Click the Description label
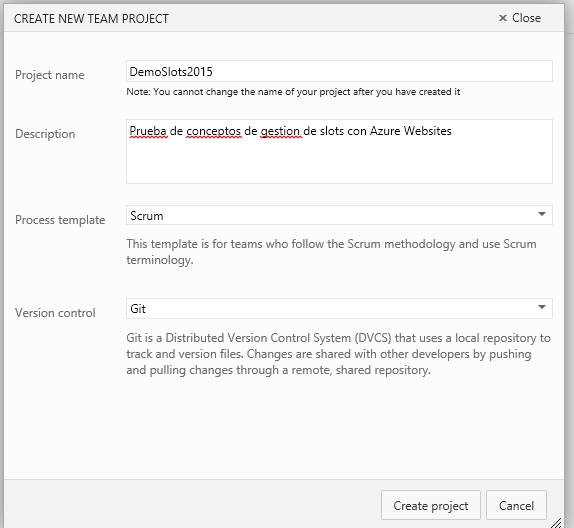Screen dimensions: 574x528 [x=45, y=134]
